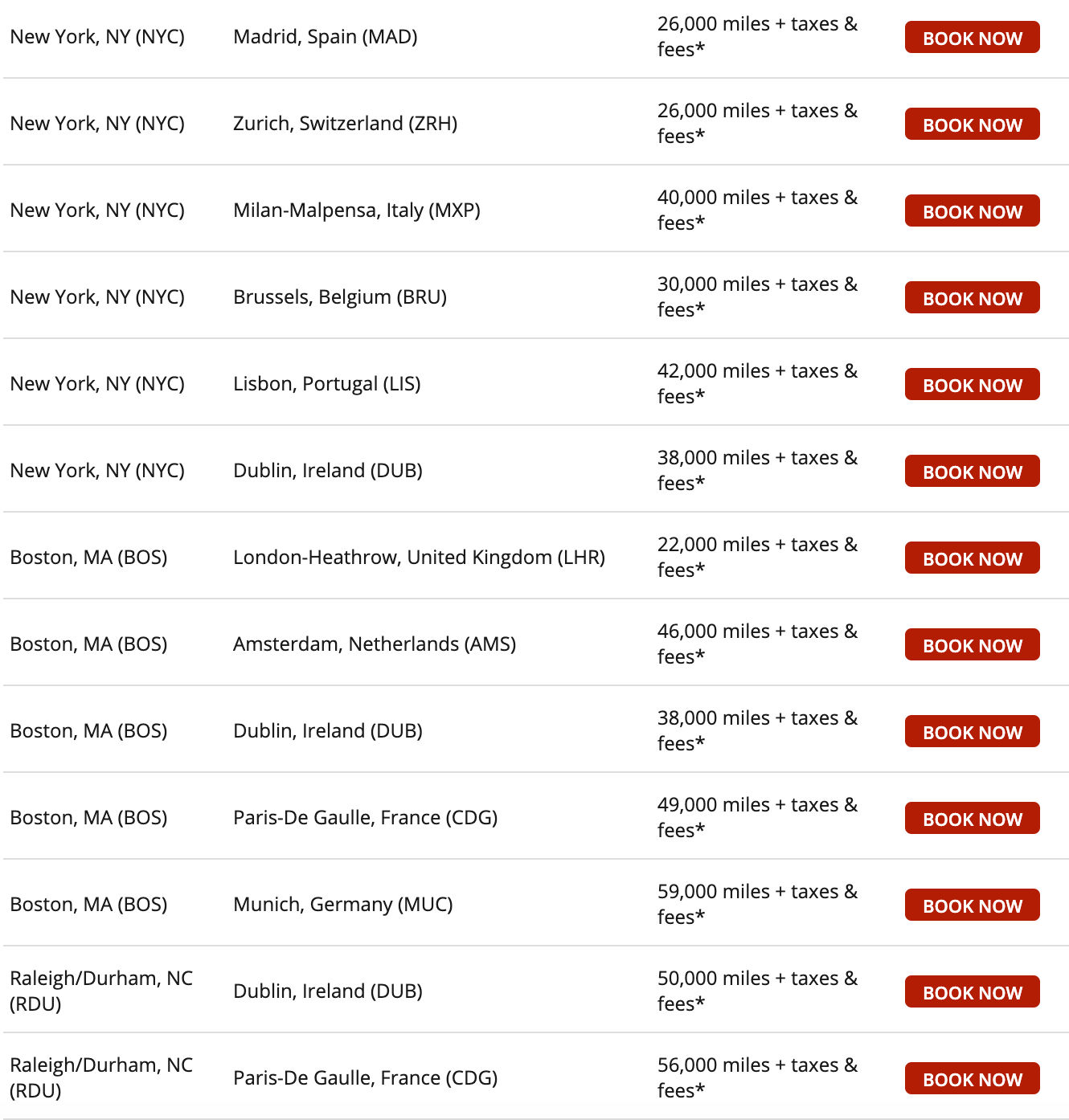Select the Zurich, Switzerland (ZRH) destination cell
This screenshot has width=1069, height=1120.
click(345, 124)
